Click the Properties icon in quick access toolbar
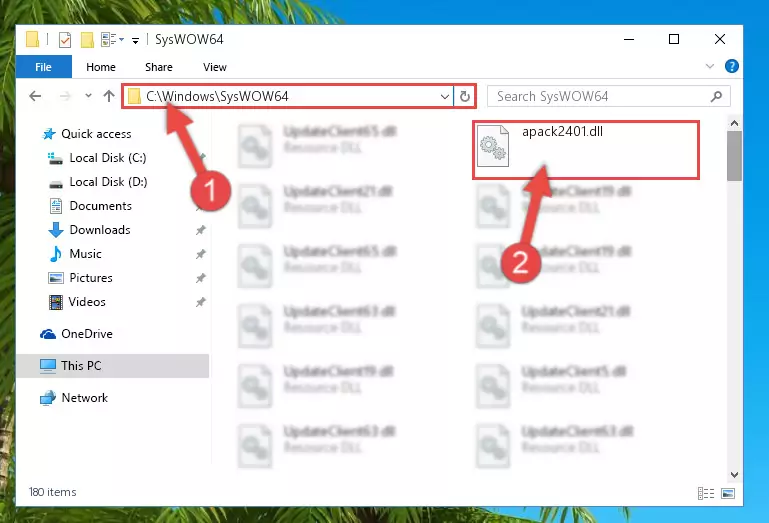 pos(64,39)
